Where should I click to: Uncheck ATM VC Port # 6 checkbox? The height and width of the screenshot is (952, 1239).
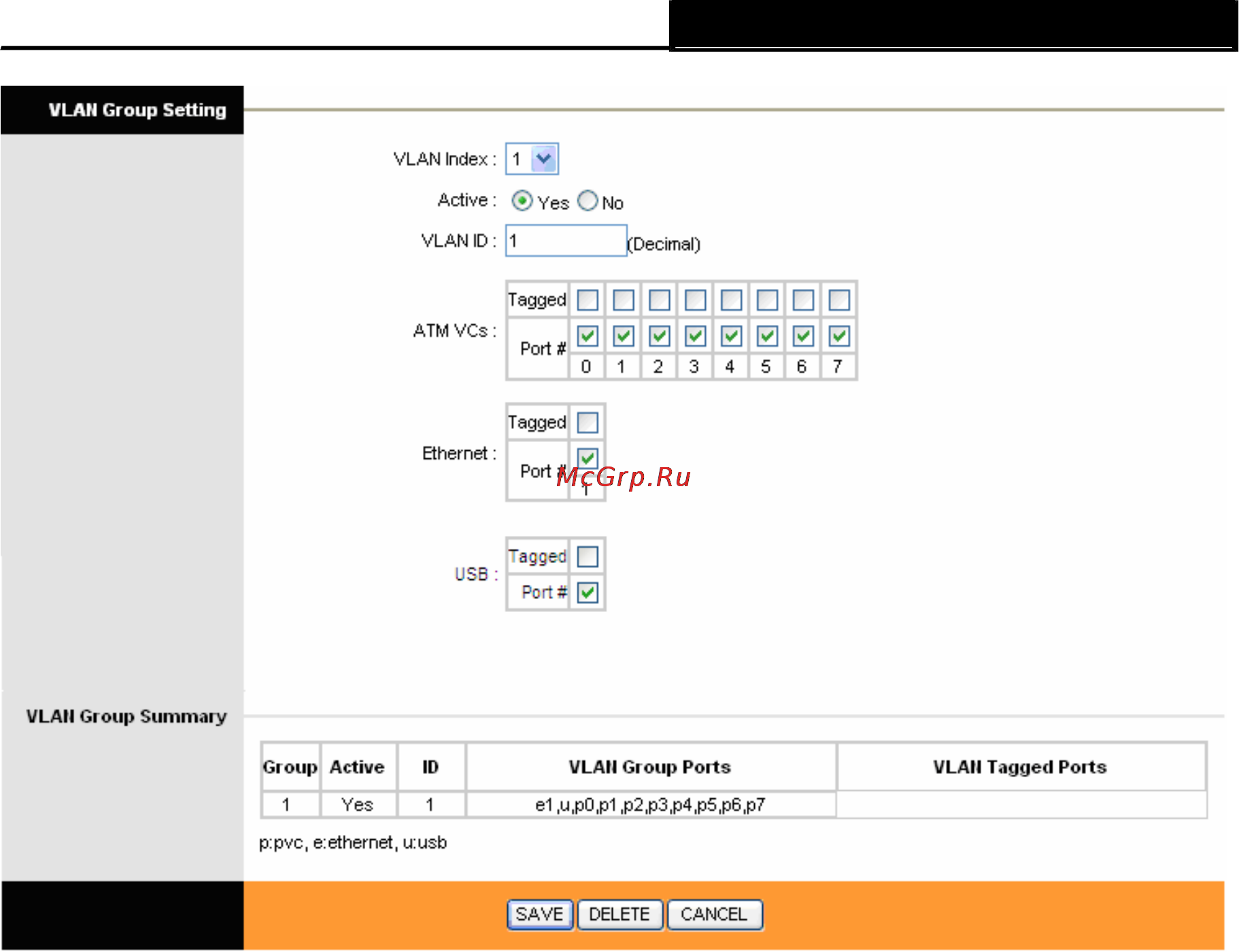click(x=803, y=336)
